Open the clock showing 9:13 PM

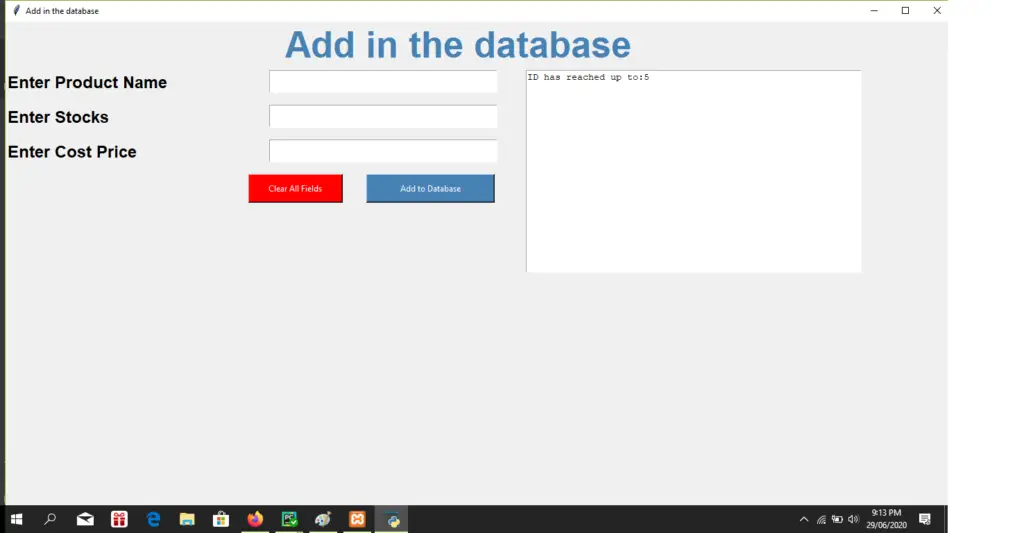click(886, 519)
